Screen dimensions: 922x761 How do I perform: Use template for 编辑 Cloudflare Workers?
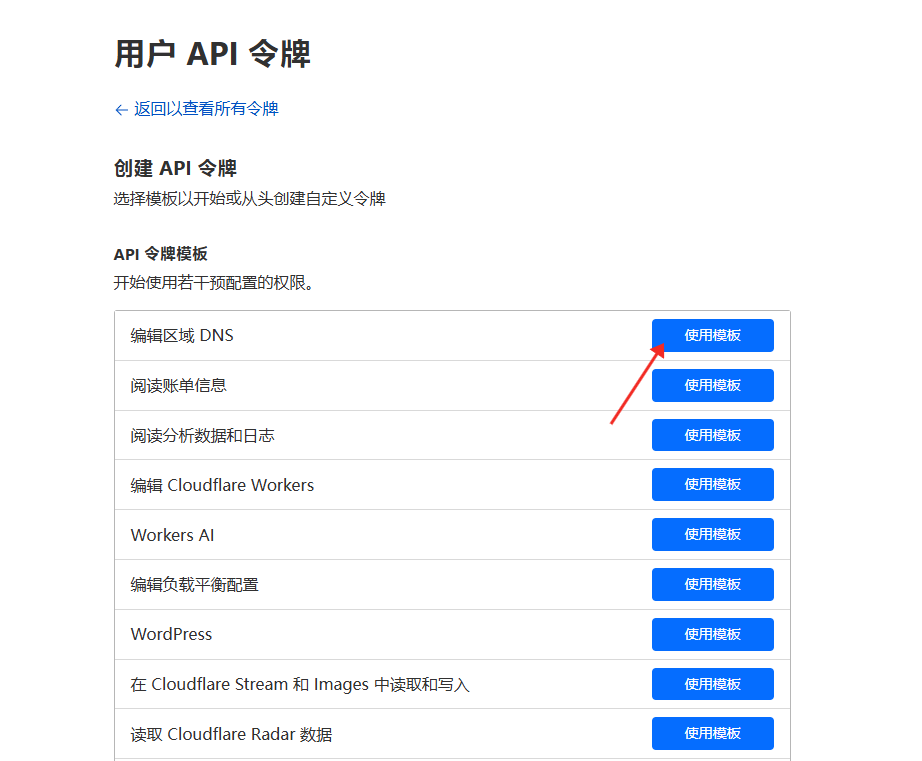(x=712, y=485)
